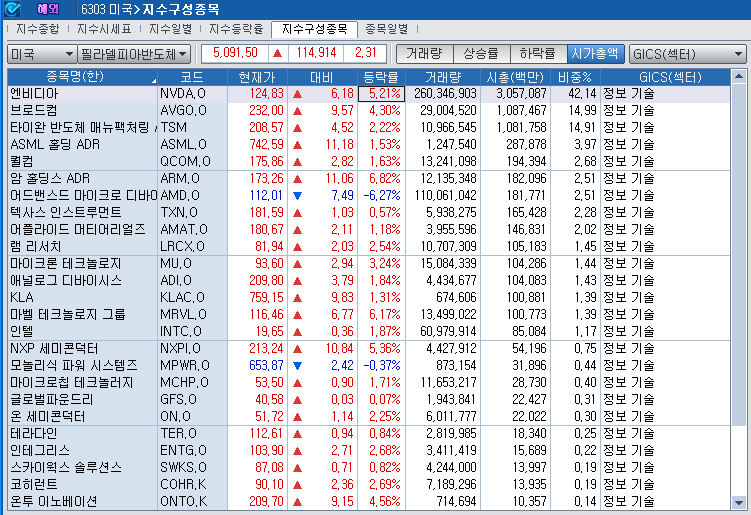Screen dimensions: 751x515
Task: Click the -6.27% change for AMD
Action: click(x=382, y=195)
